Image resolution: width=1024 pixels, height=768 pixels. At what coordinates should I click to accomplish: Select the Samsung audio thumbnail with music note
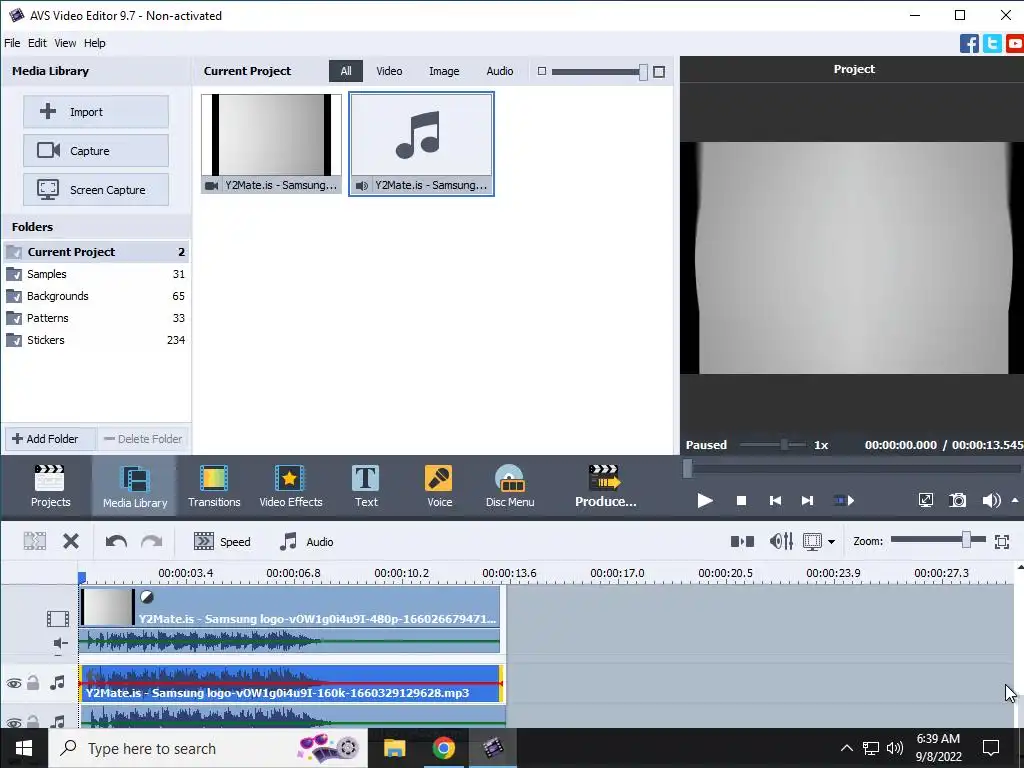coord(421,144)
